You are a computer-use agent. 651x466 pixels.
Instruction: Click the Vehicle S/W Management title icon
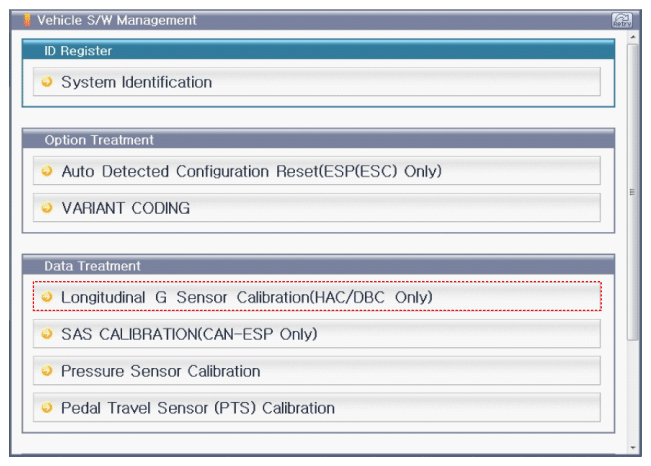(x=27, y=20)
